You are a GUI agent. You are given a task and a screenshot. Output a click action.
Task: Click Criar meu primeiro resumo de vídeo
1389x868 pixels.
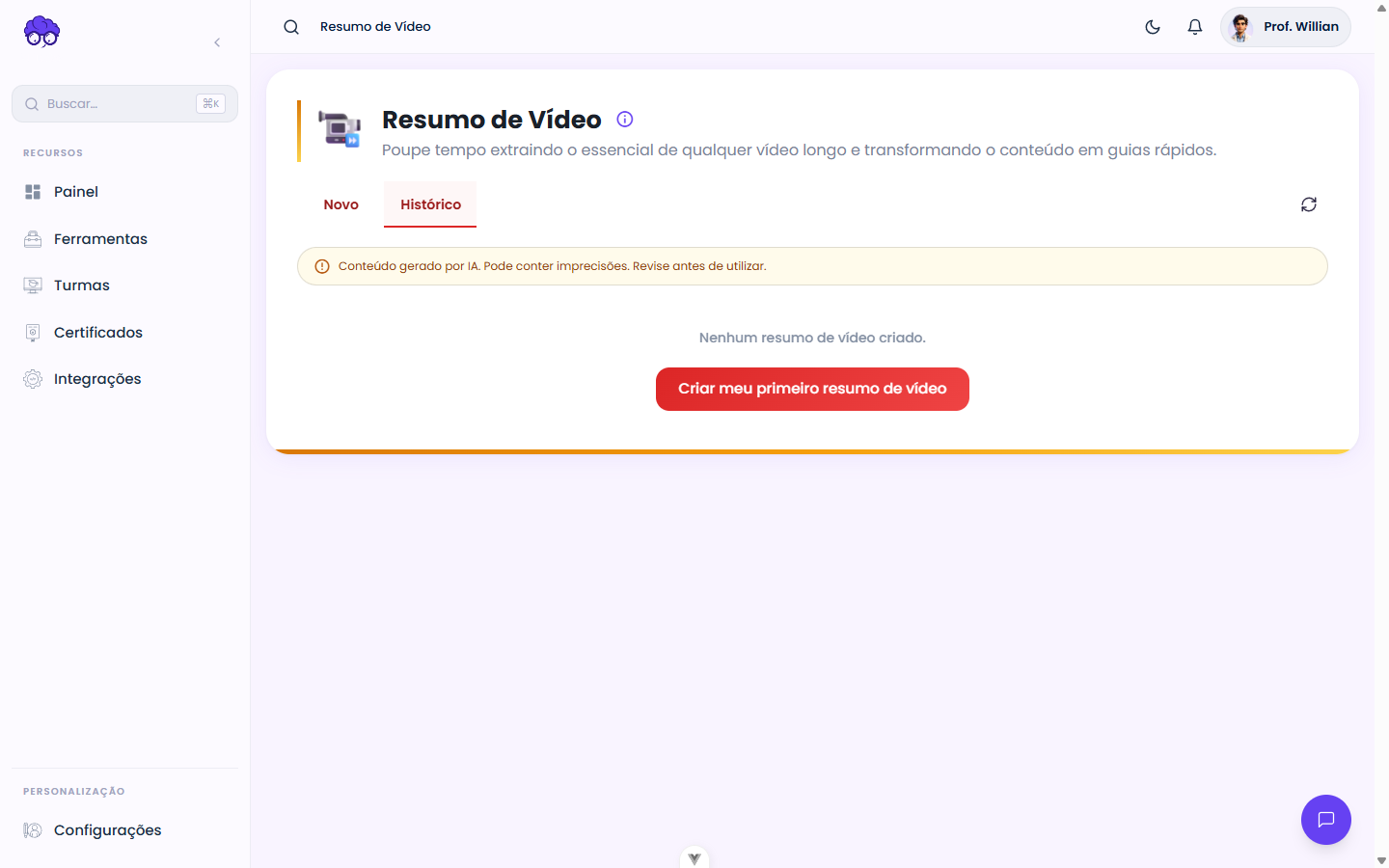(812, 389)
